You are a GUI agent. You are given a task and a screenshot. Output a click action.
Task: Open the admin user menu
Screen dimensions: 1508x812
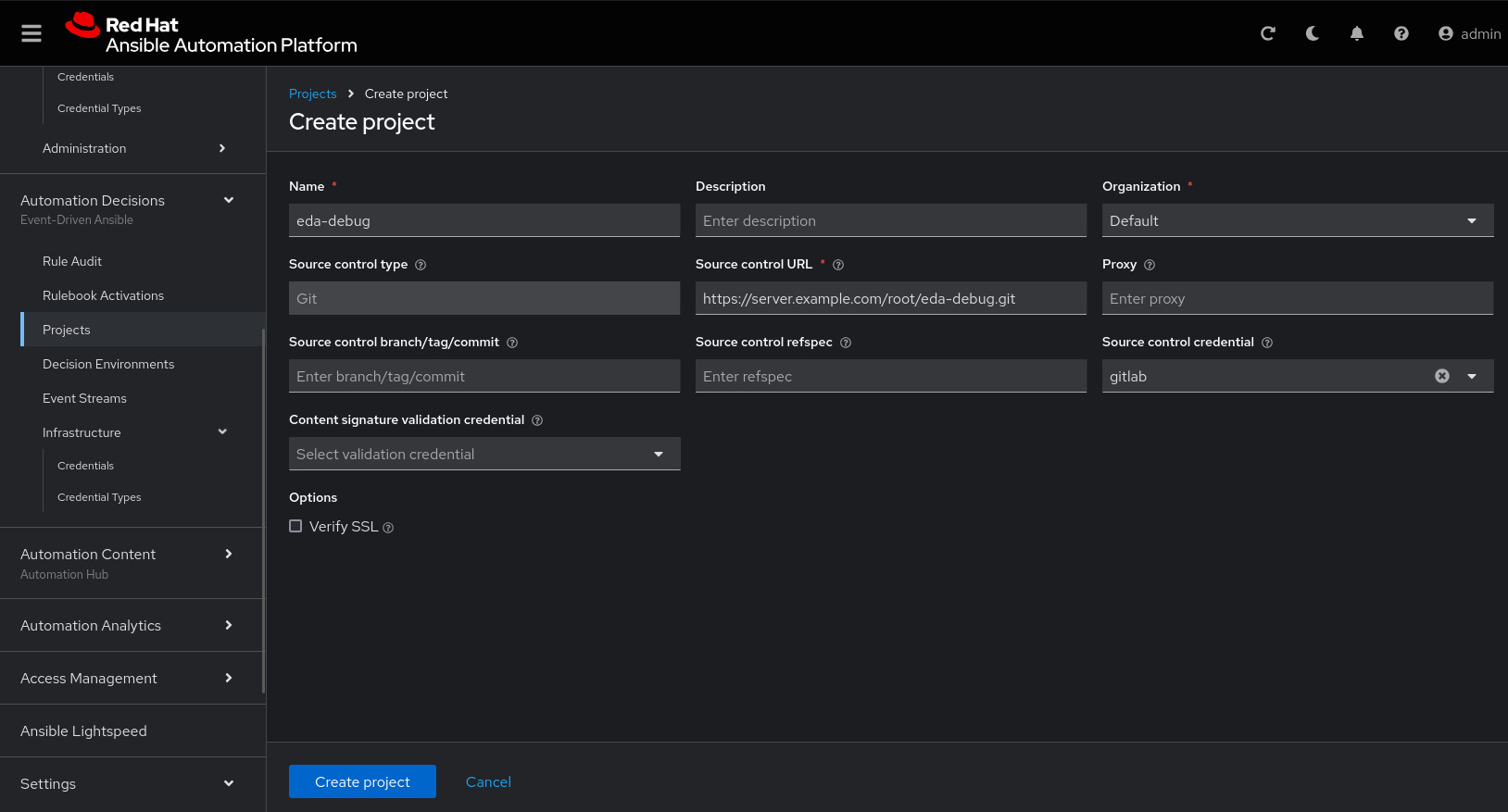1469,33
